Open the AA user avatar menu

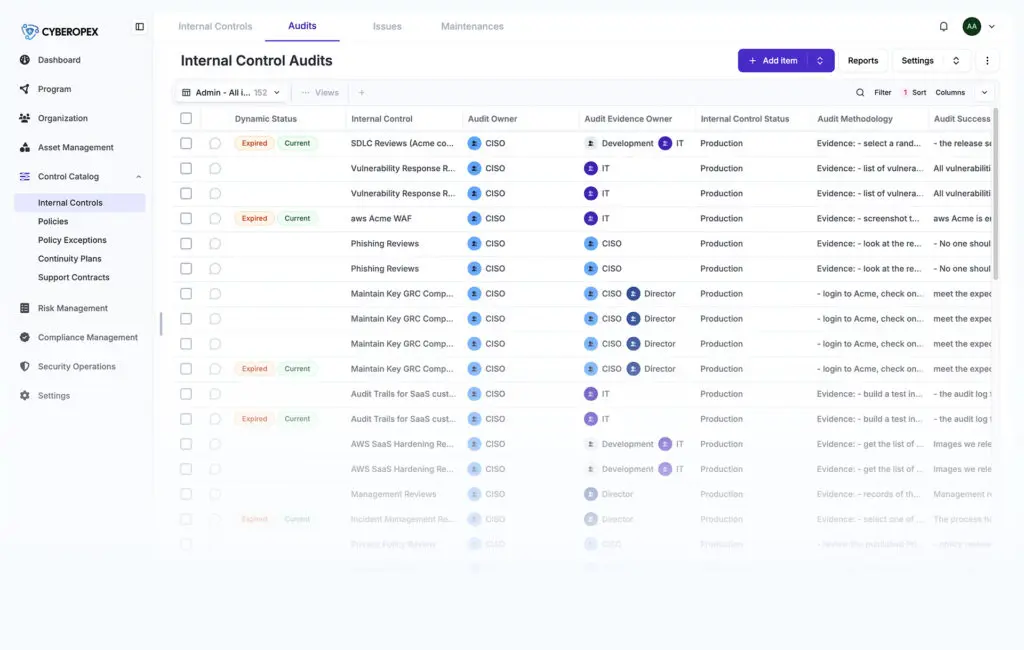[x=972, y=27]
